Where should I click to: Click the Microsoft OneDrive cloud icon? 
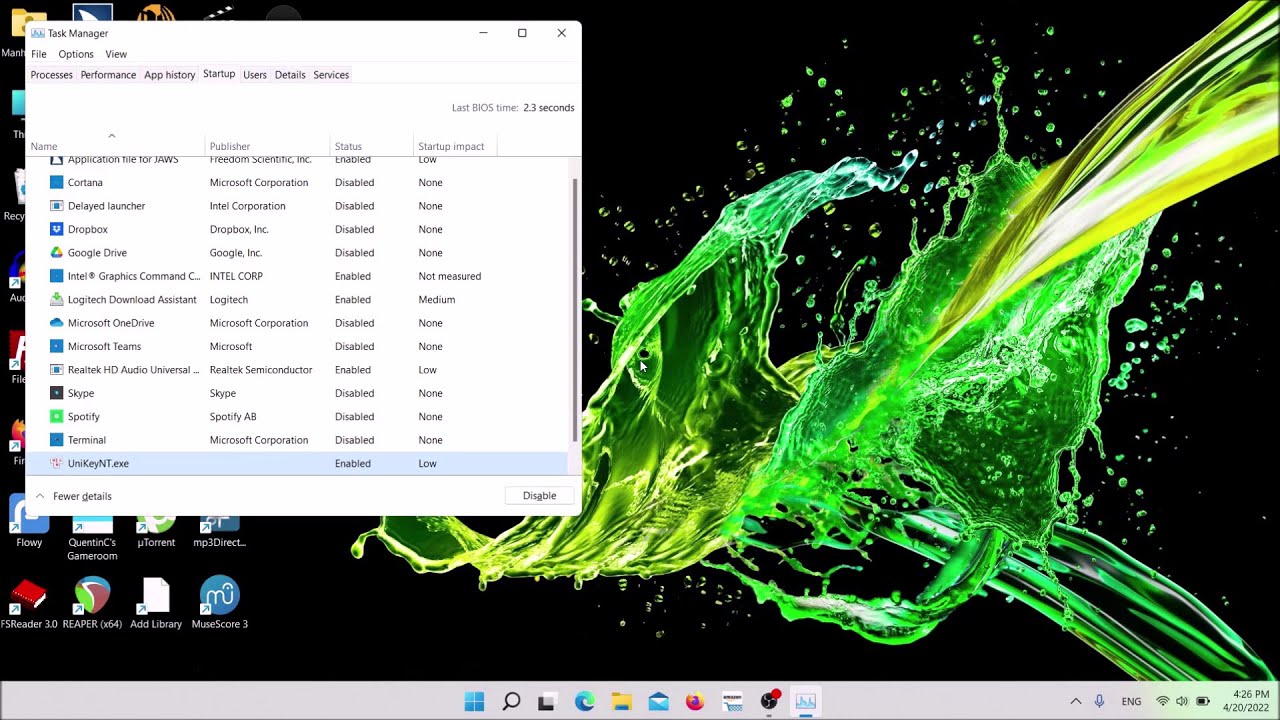[x=57, y=323]
